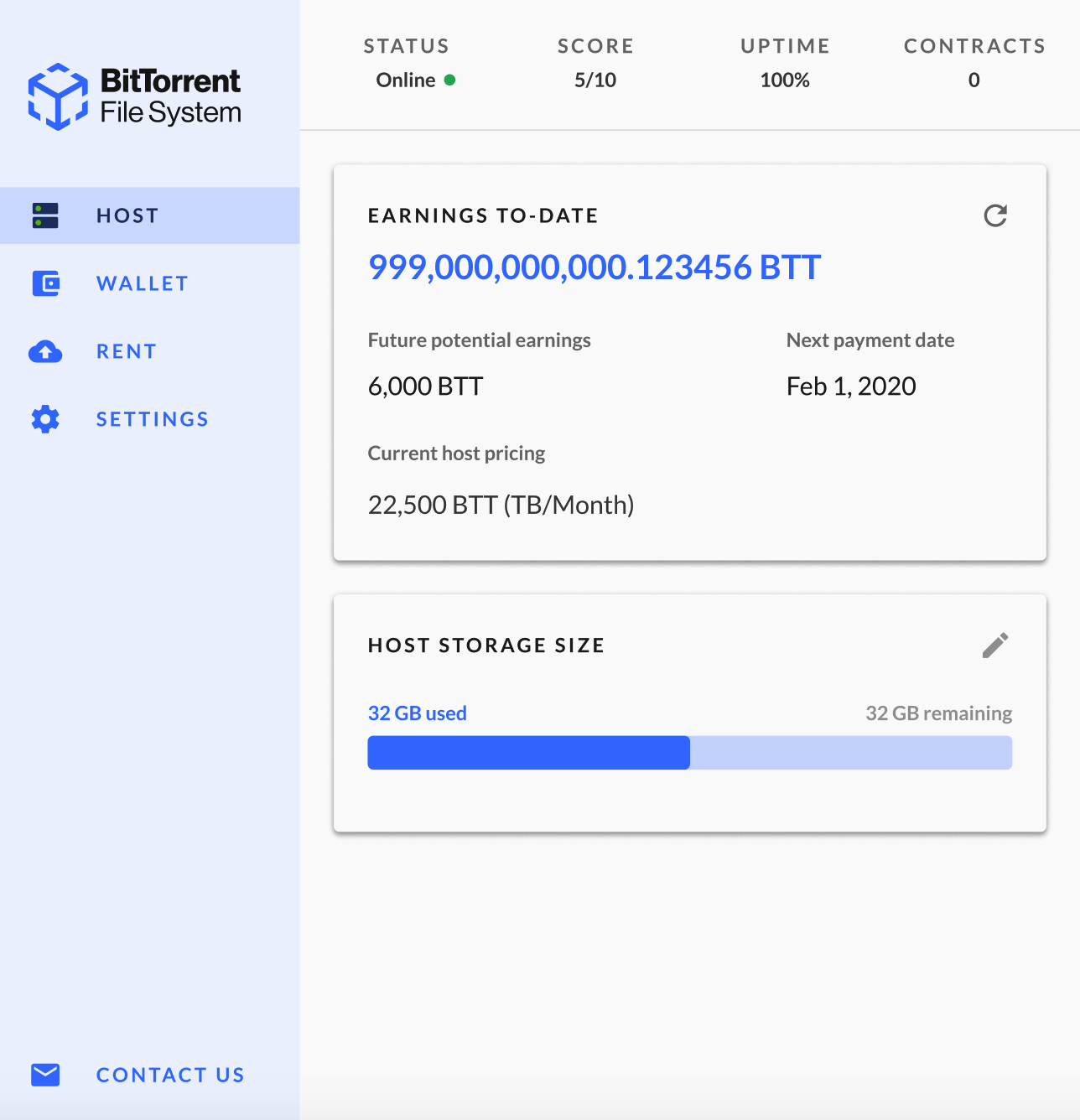1080x1120 pixels.
Task: Click the score value "5/10"
Action: pyautogui.click(x=595, y=80)
